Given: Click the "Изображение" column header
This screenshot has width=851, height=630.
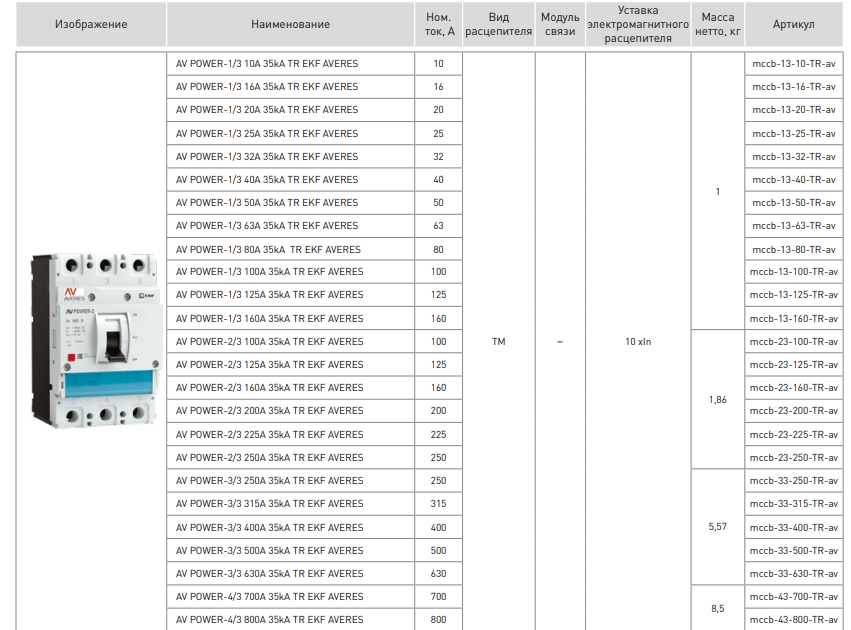Looking at the screenshot, I should coord(91,24).
